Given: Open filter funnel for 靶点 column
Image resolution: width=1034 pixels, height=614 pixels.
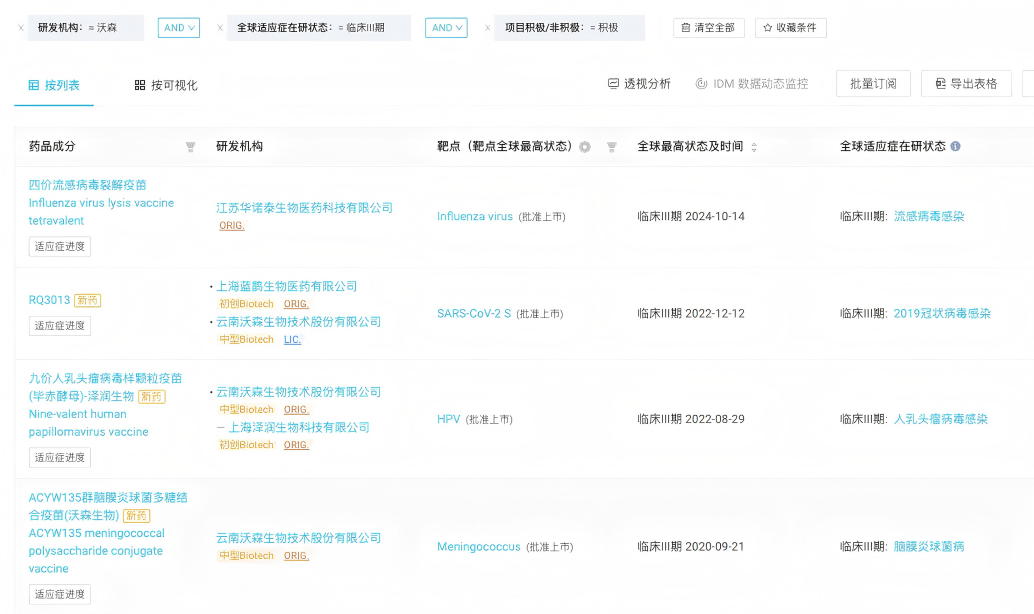Looking at the screenshot, I should click(611, 147).
